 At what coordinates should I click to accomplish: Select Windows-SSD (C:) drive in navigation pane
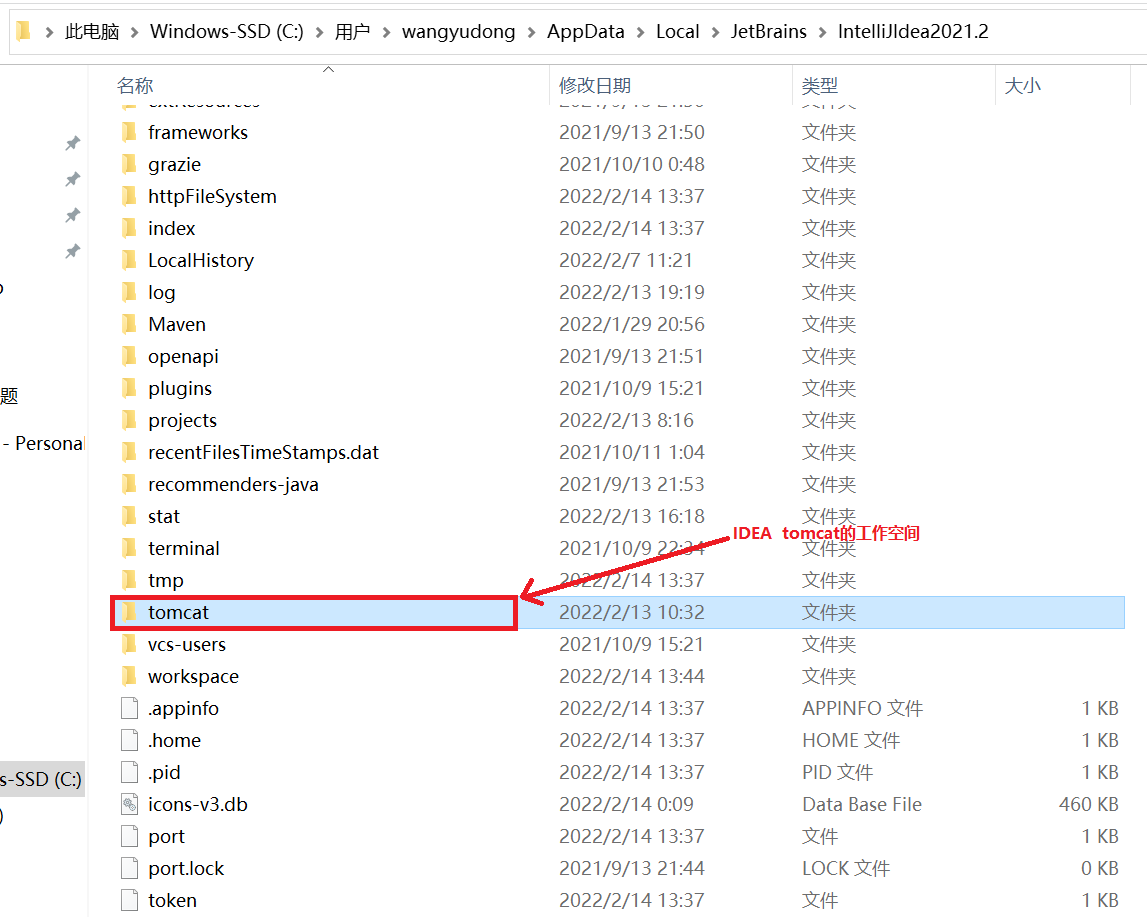pos(42,779)
